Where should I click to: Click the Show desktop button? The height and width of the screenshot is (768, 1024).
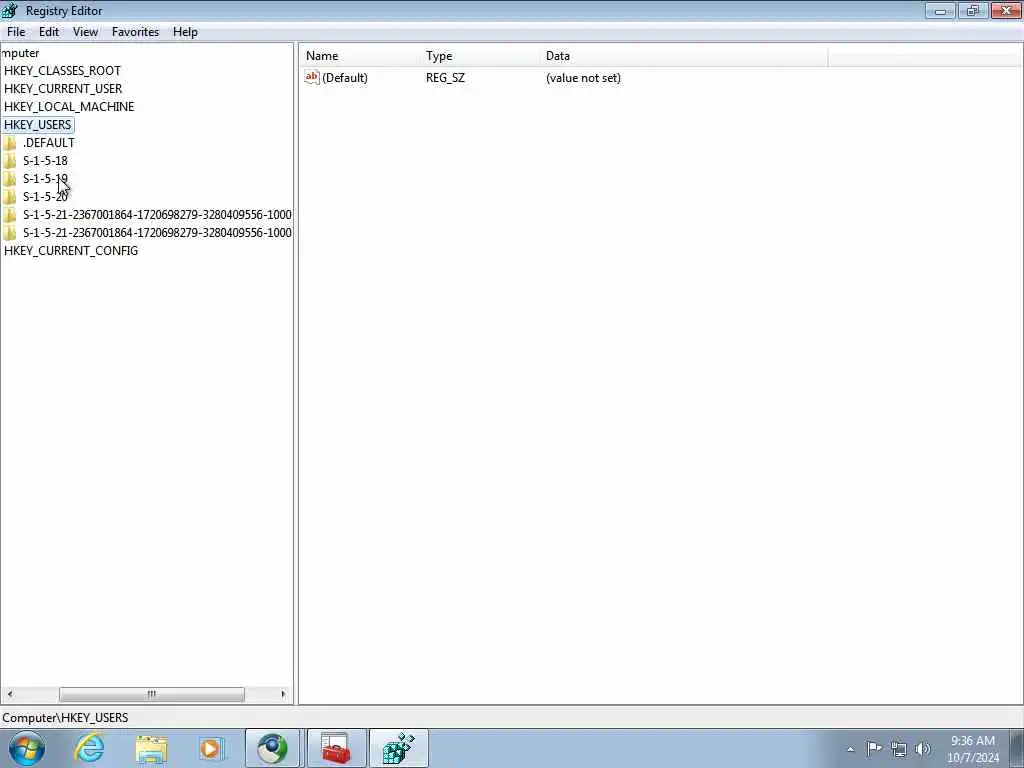click(1016, 748)
